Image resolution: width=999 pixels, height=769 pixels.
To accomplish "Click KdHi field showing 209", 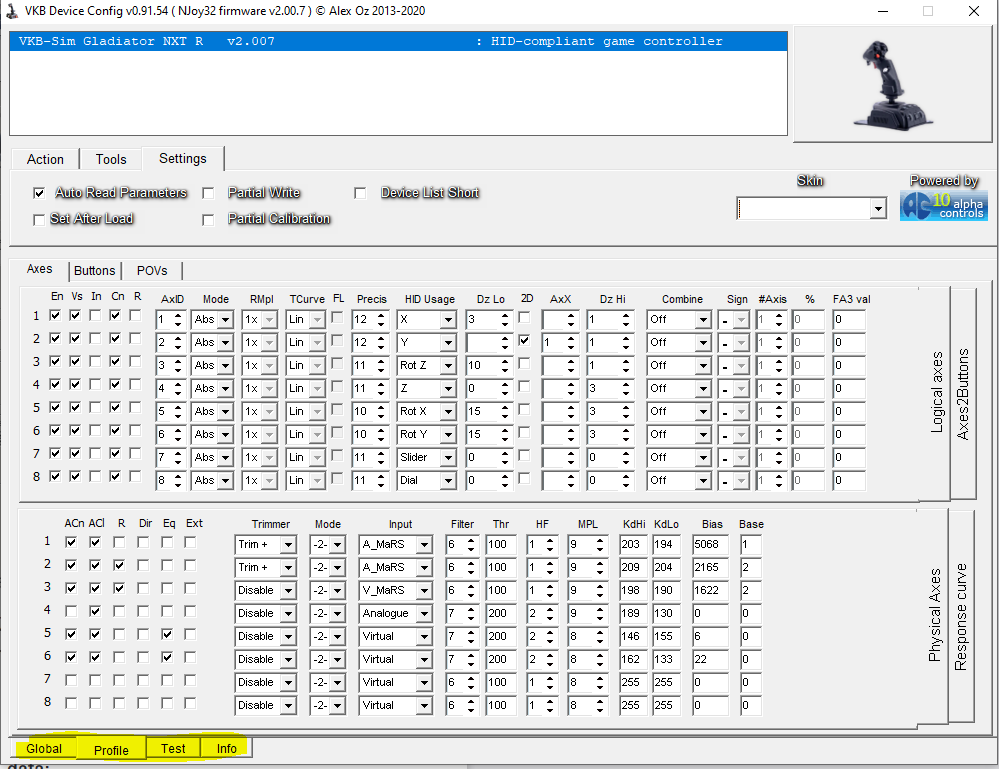I will pos(634,568).
